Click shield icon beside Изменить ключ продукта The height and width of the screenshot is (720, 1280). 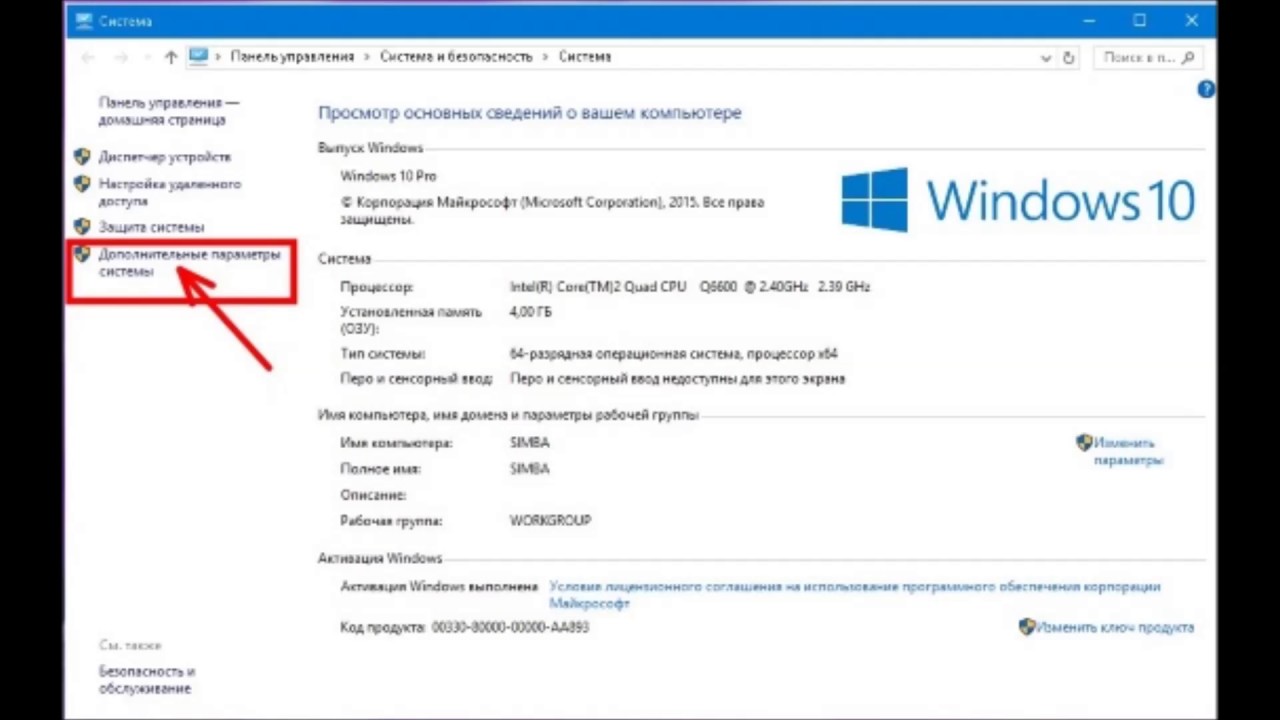pyautogui.click(x=1027, y=627)
